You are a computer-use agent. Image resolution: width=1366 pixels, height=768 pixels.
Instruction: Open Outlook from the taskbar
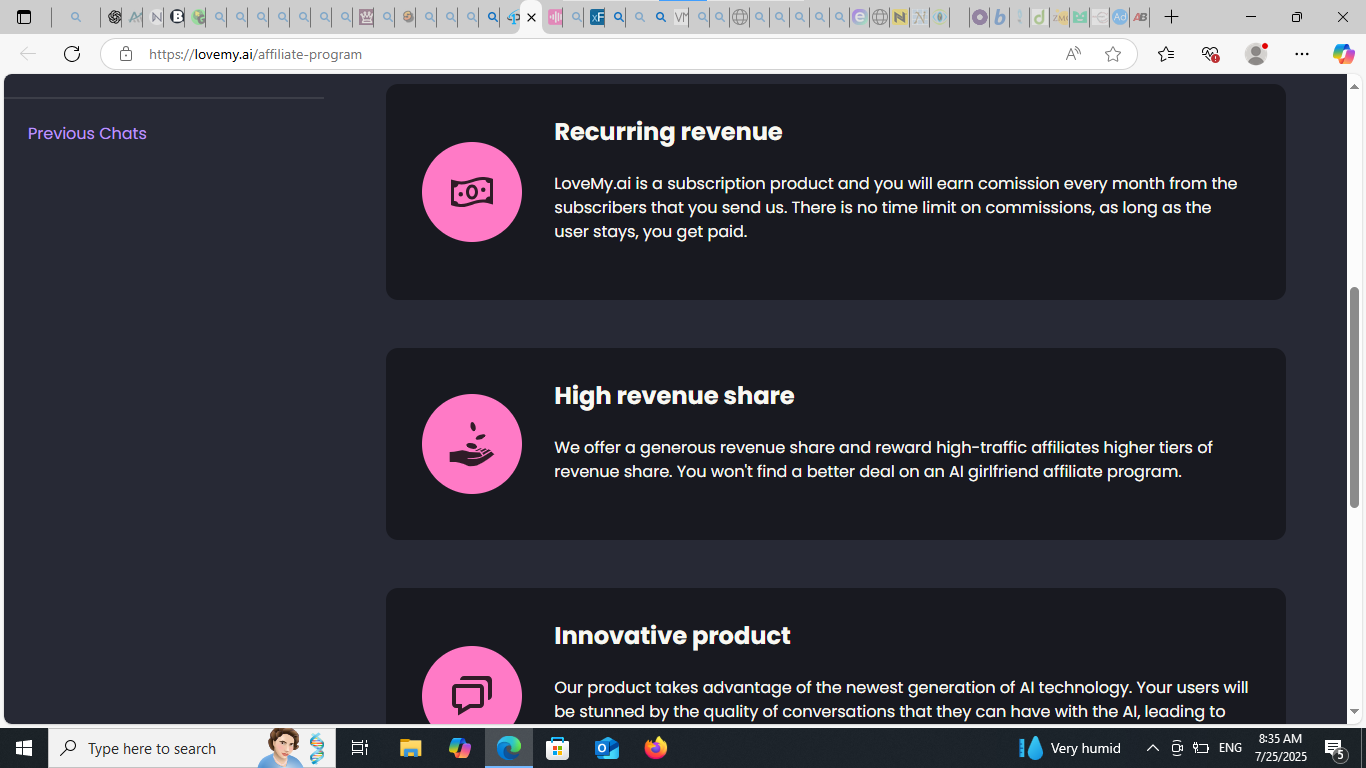[x=607, y=748]
